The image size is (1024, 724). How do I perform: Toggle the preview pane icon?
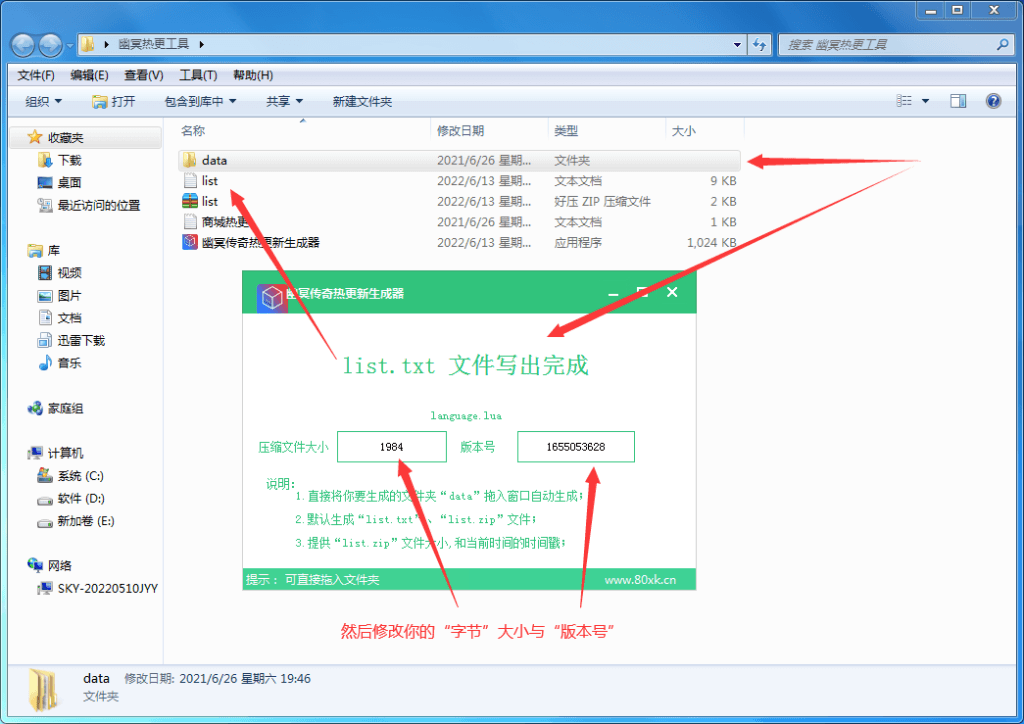click(x=958, y=100)
